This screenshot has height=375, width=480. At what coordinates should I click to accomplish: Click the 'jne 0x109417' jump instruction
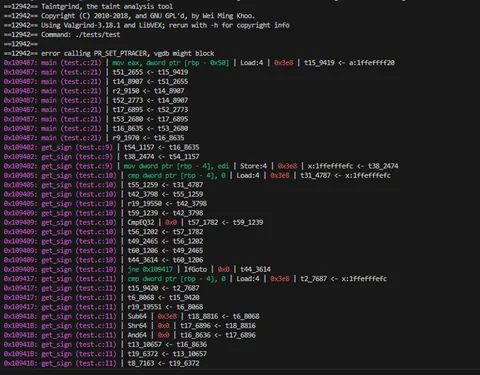click(x=150, y=269)
